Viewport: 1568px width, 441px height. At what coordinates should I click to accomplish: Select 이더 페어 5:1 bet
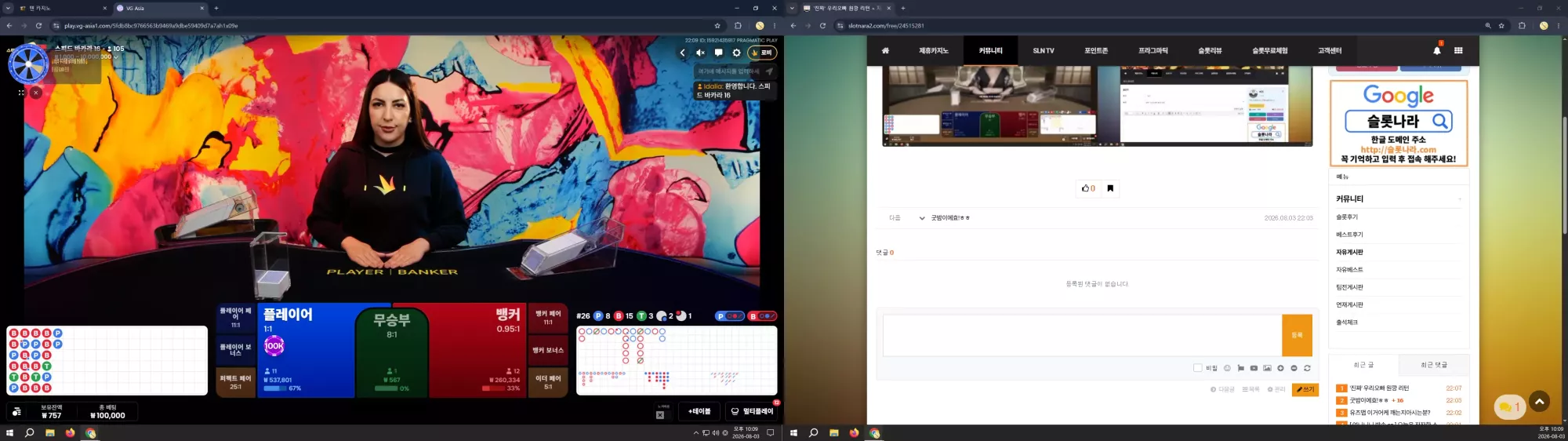(548, 382)
